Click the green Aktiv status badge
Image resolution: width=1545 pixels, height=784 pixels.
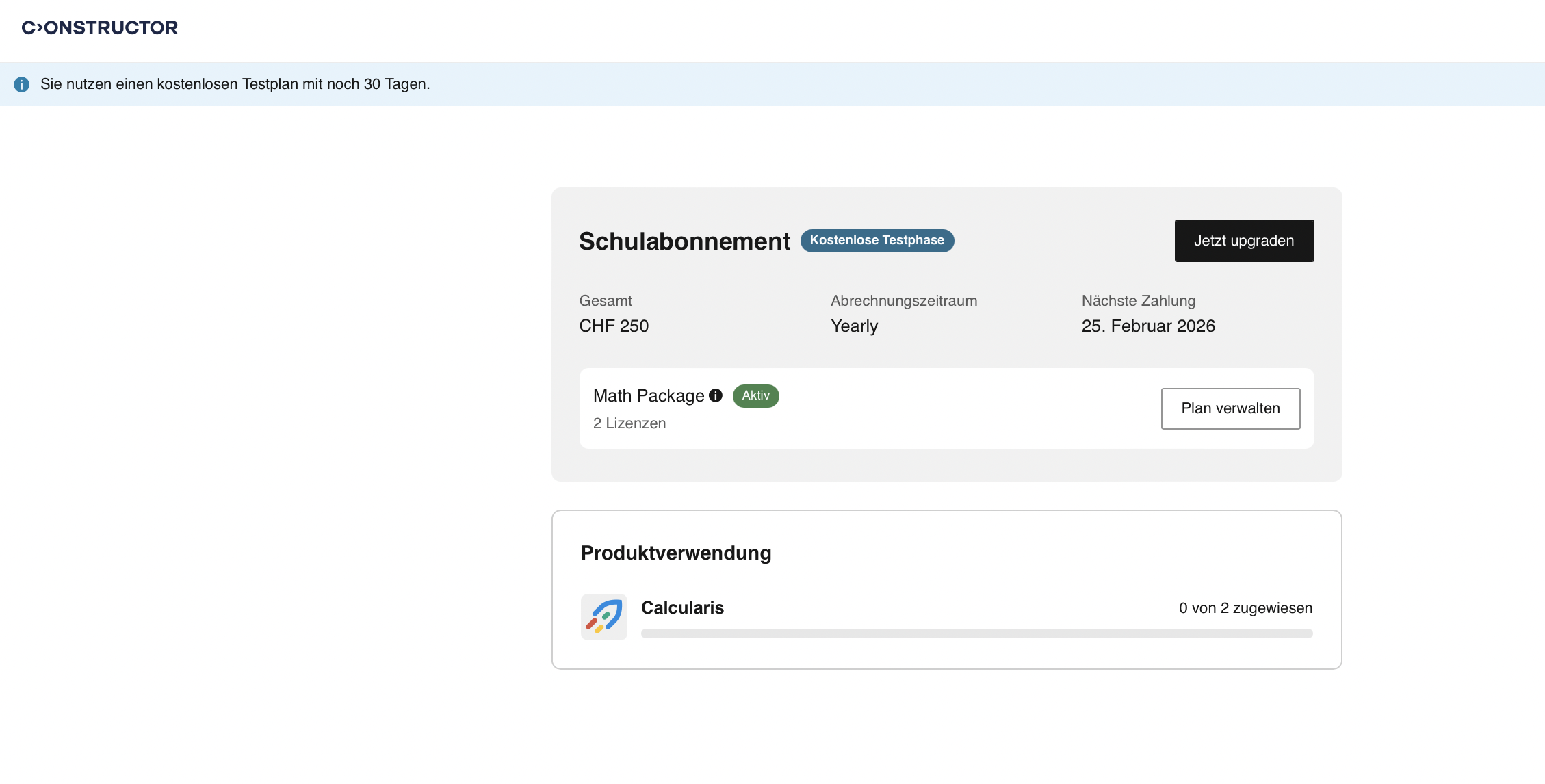click(755, 395)
